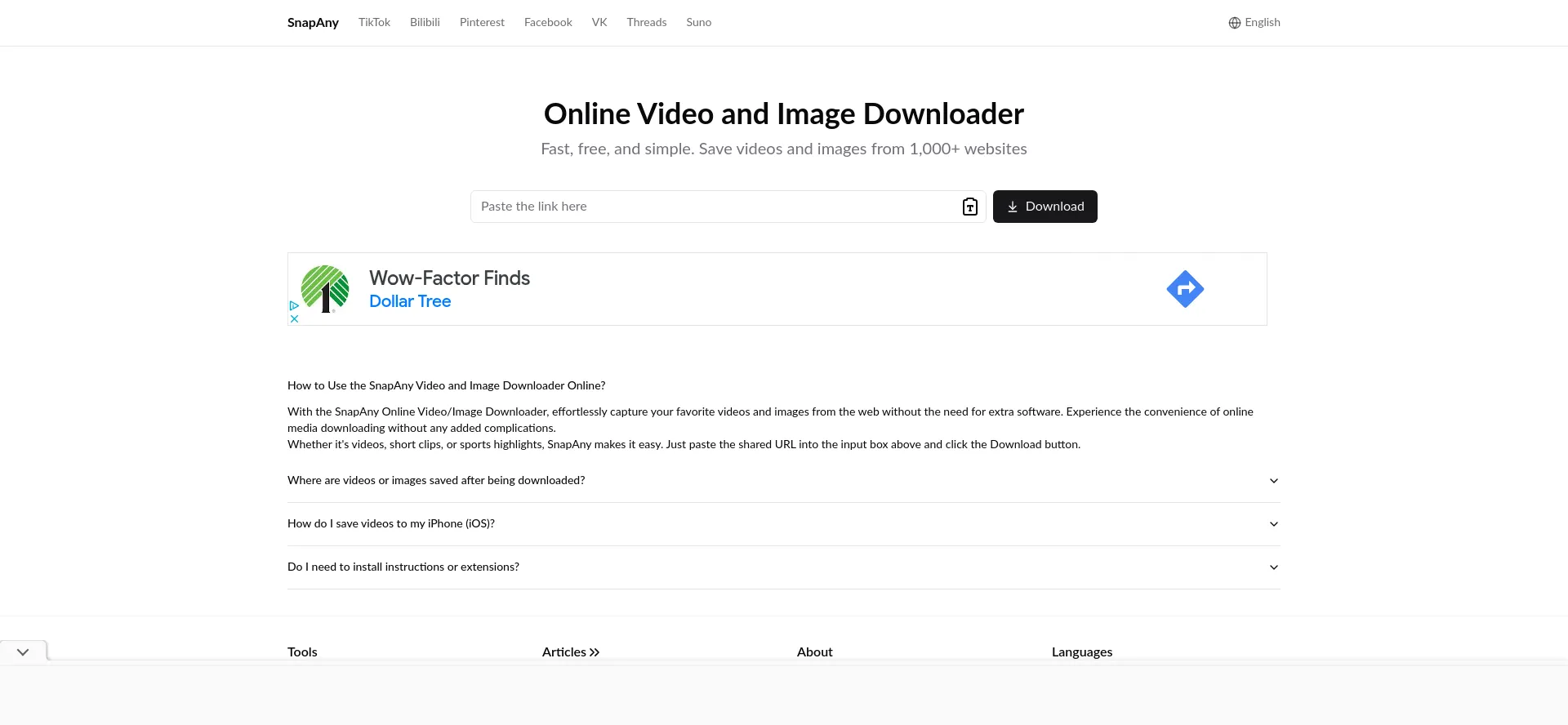Screen dimensions: 1568x725
Task: Close the ad with the X icon
Action: 294,318
